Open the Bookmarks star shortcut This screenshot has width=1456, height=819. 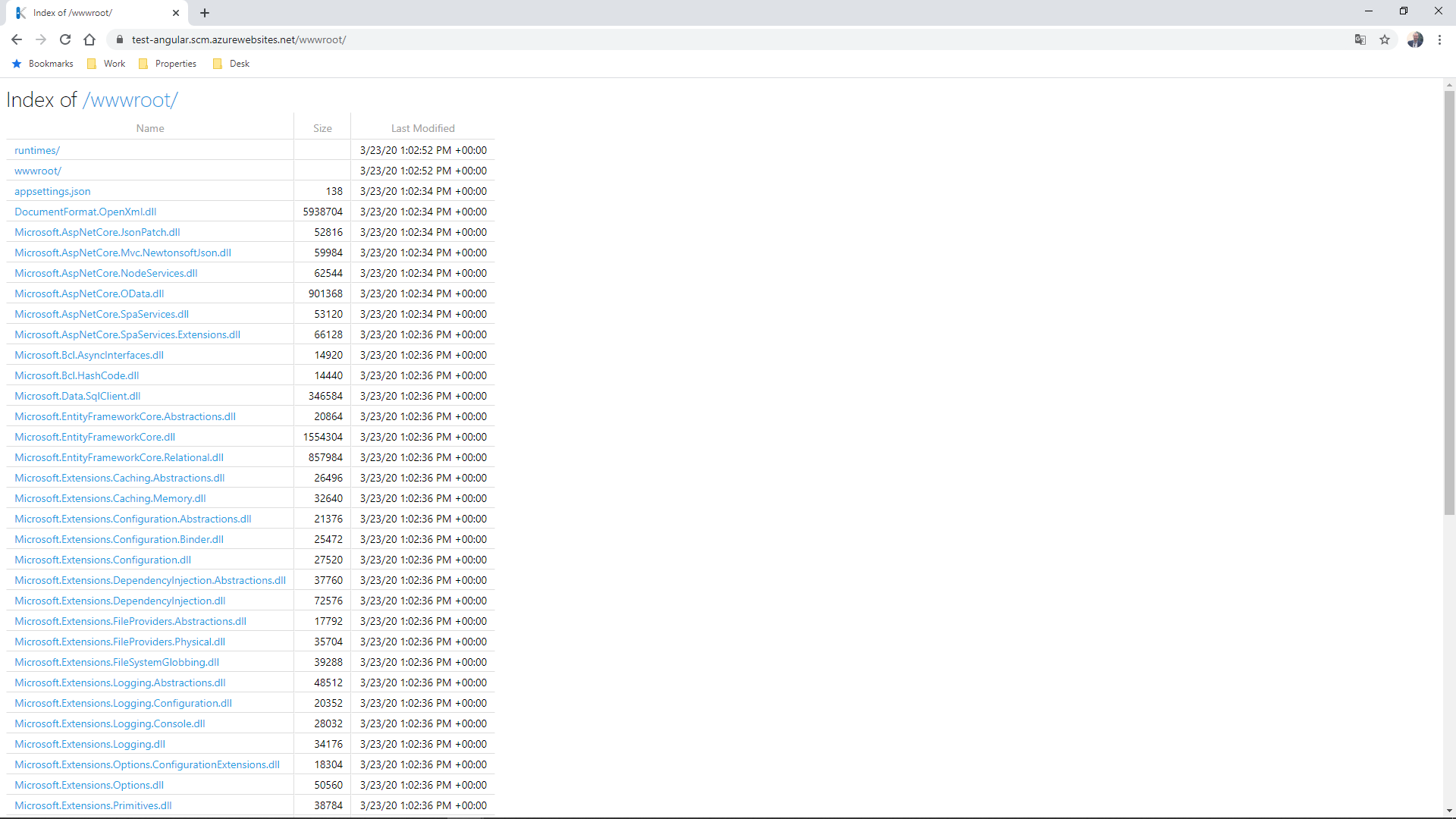[43, 64]
